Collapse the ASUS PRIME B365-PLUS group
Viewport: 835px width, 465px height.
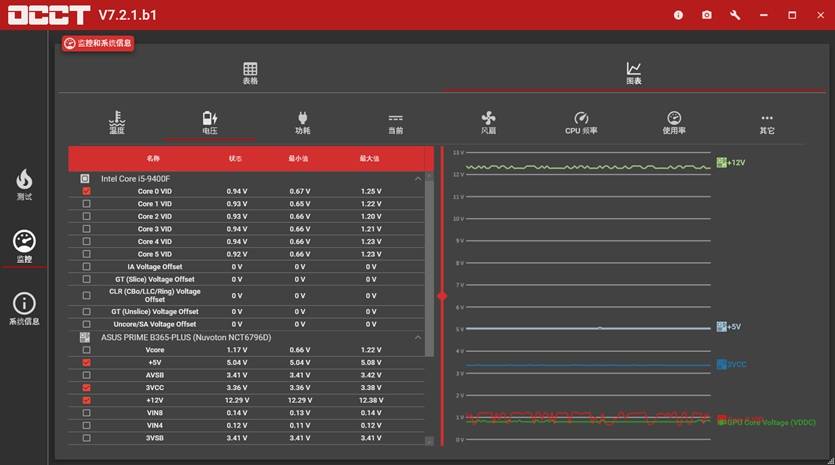click(x=418, y=337)
